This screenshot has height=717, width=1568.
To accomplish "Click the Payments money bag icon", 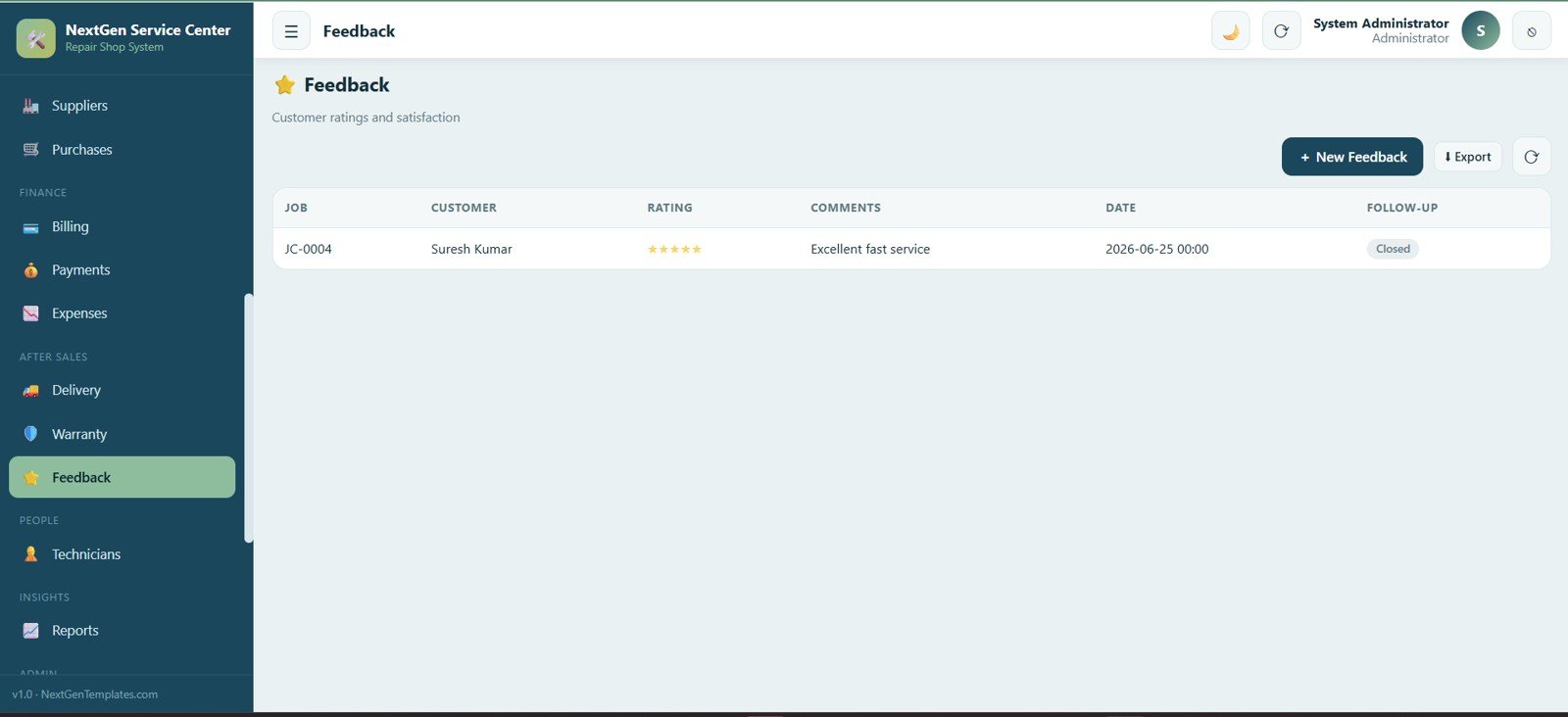I will (31, 270).
